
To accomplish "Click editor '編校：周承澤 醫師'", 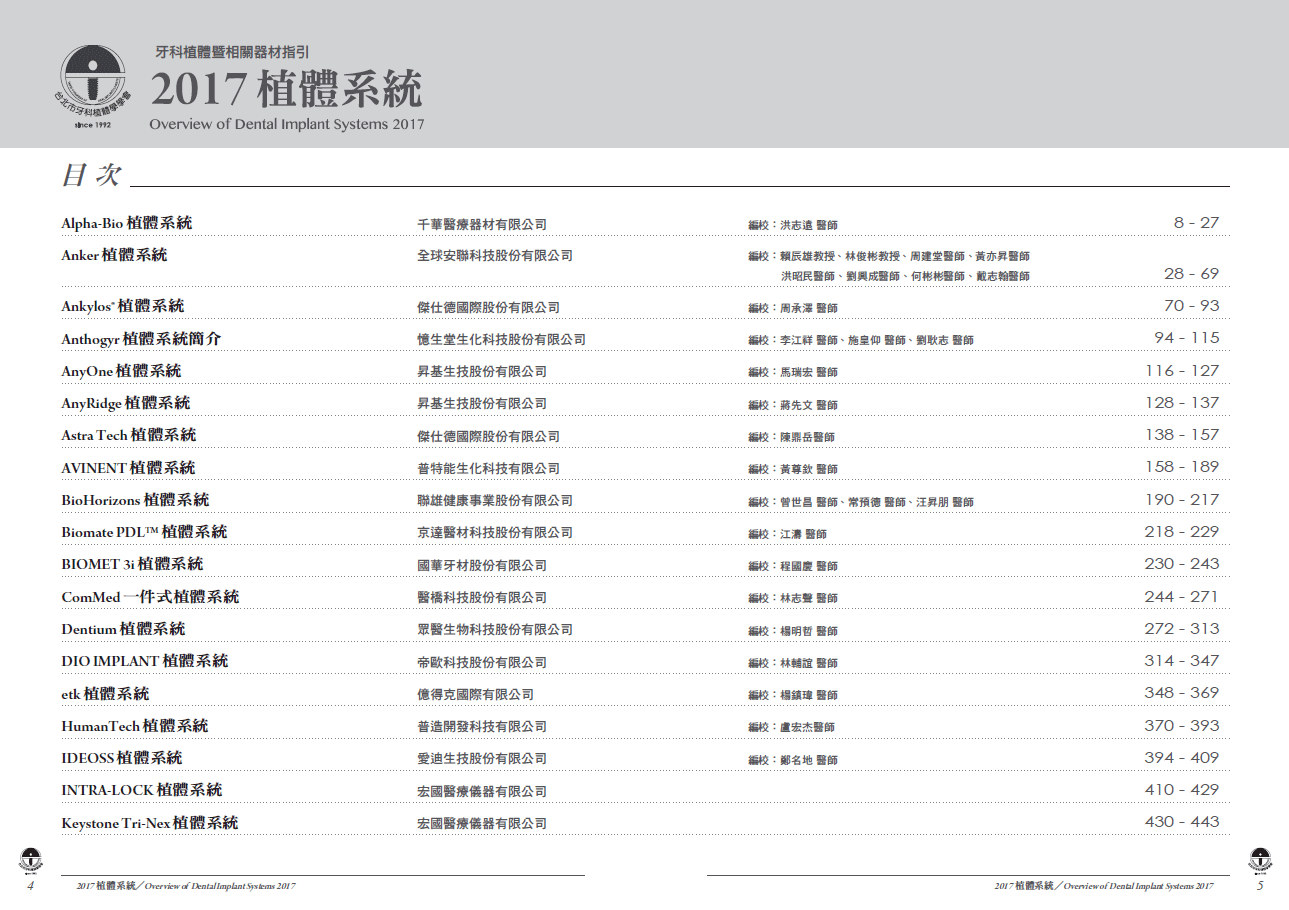I will (793, 308).
